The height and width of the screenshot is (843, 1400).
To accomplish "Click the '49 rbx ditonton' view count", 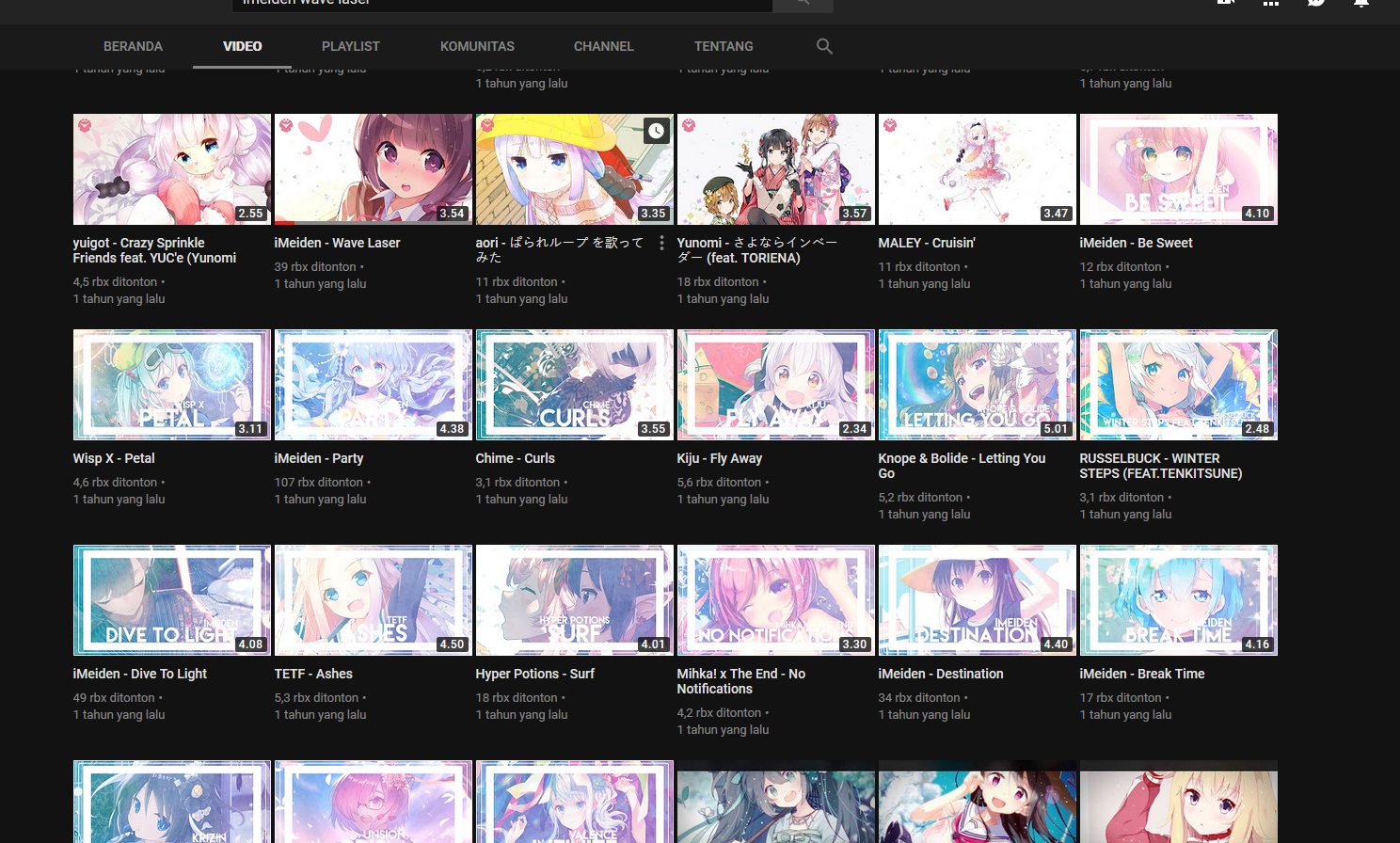I will [x=114, y=698].
